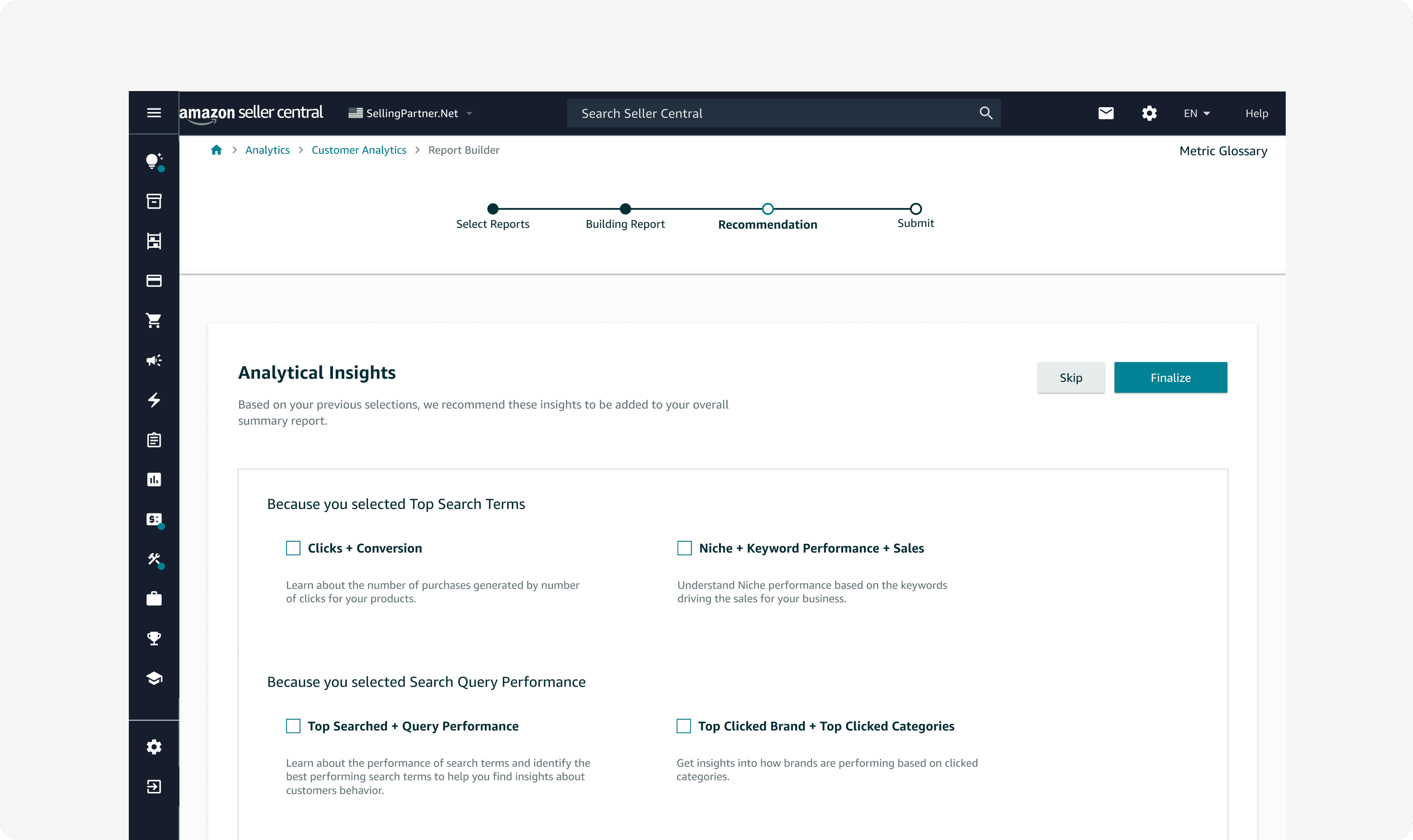Click the Finalize button
This screenshot has height=840, width=1413.
(x=1170, y=378)
